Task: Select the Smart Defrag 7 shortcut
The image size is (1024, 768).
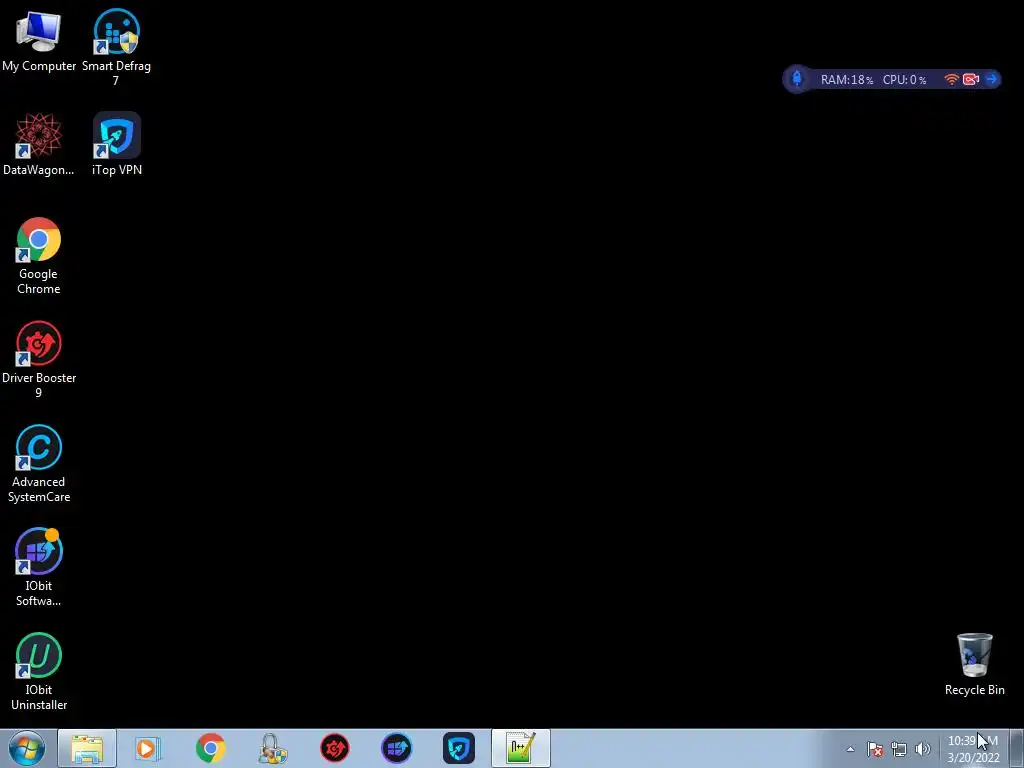Action: [116, 47]
